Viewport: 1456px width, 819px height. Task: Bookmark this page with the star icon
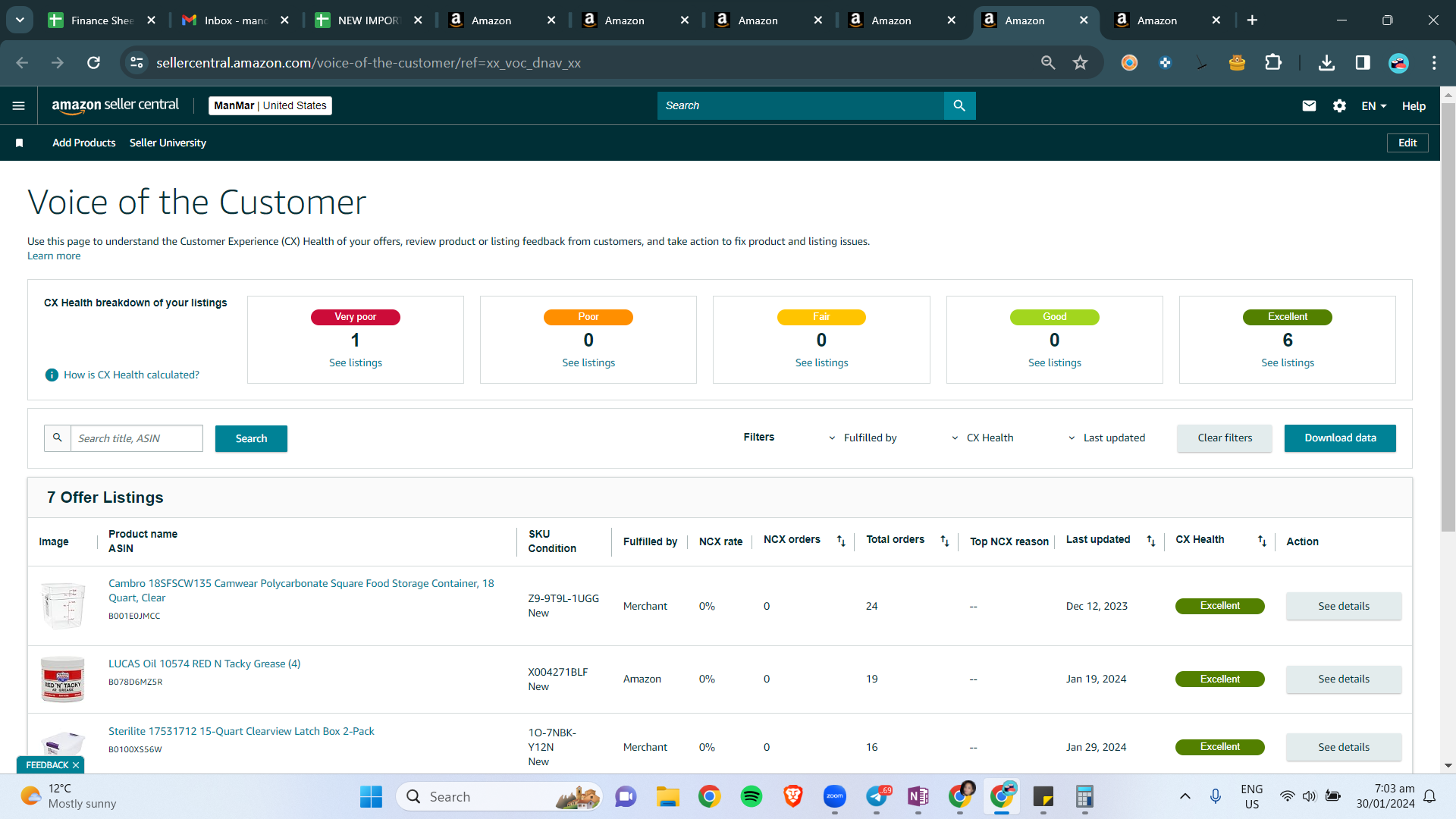point(1080,63)
